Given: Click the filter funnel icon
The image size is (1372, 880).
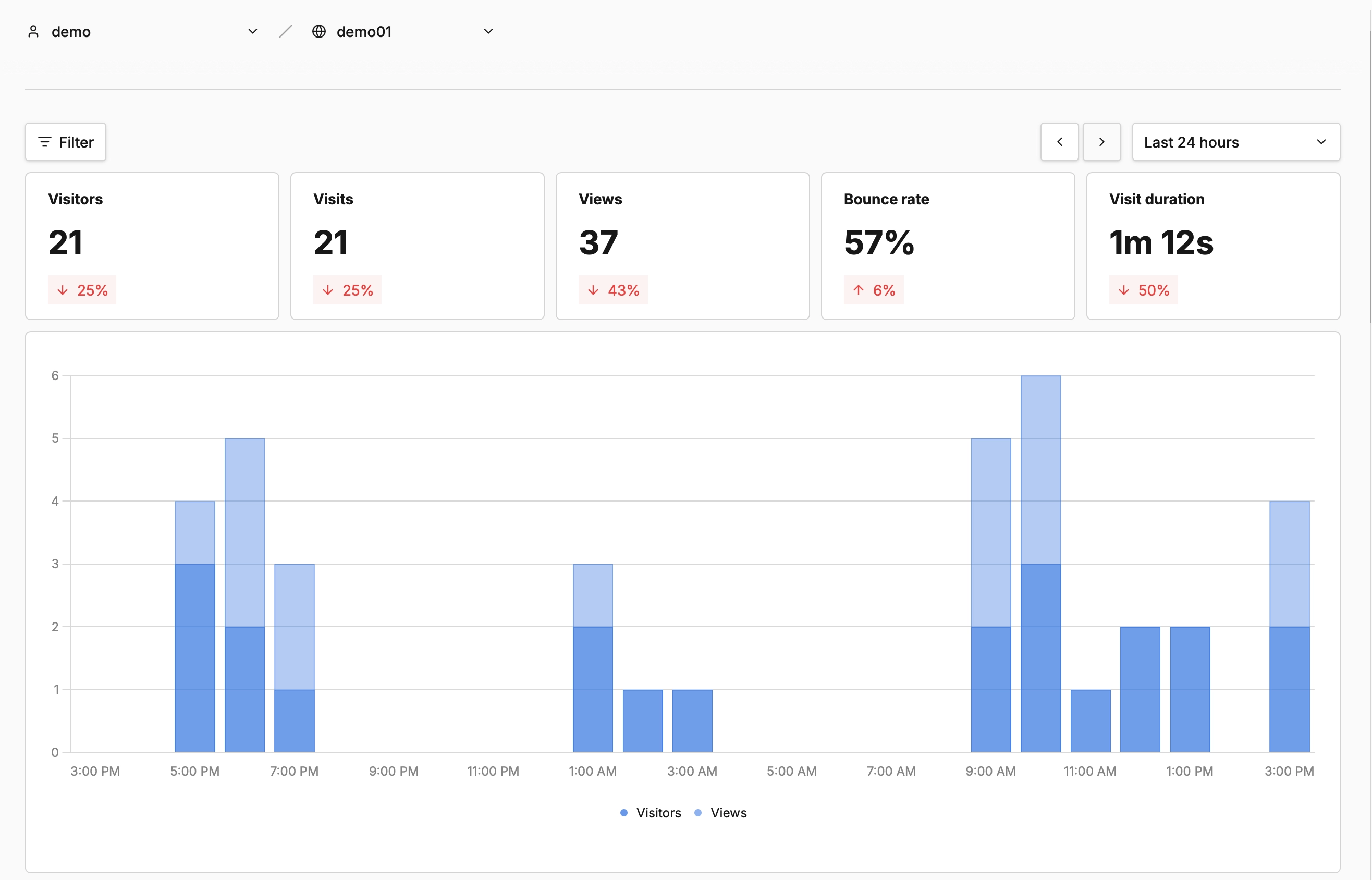Looking at the screenshot, I should coord(45,142).
